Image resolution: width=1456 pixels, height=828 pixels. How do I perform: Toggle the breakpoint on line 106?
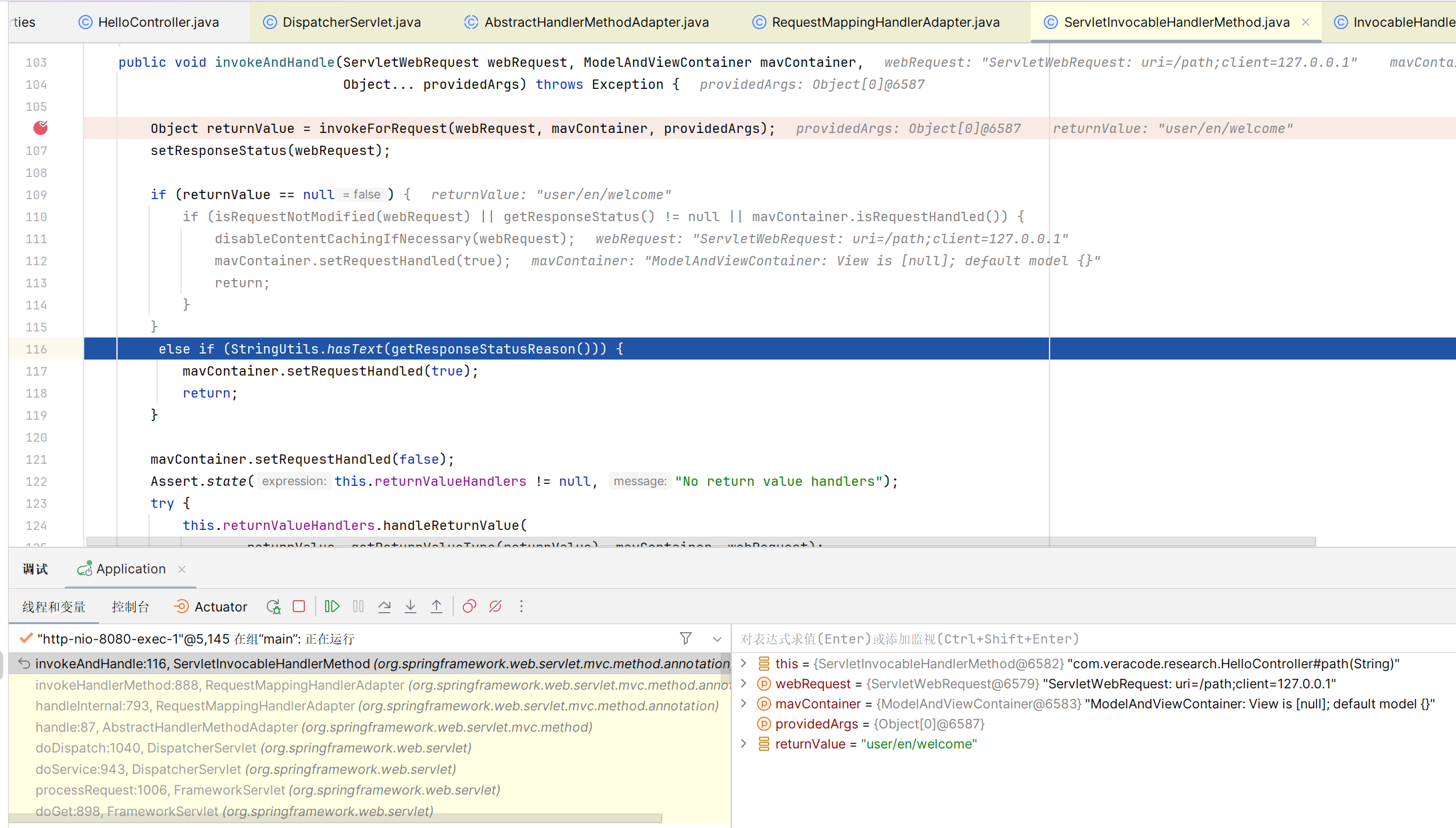(41, 128)
